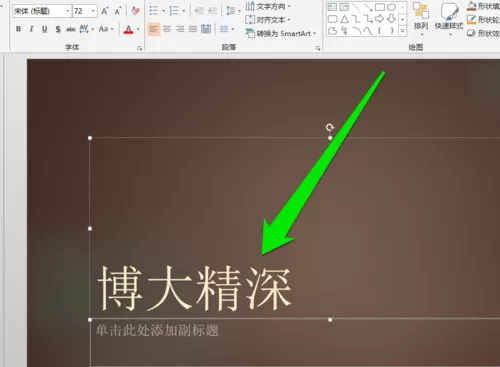Image resolution: width=500 pixels, height=367 pixels.
Task: Select the scribble shape tool
Action: coord(344,31)
